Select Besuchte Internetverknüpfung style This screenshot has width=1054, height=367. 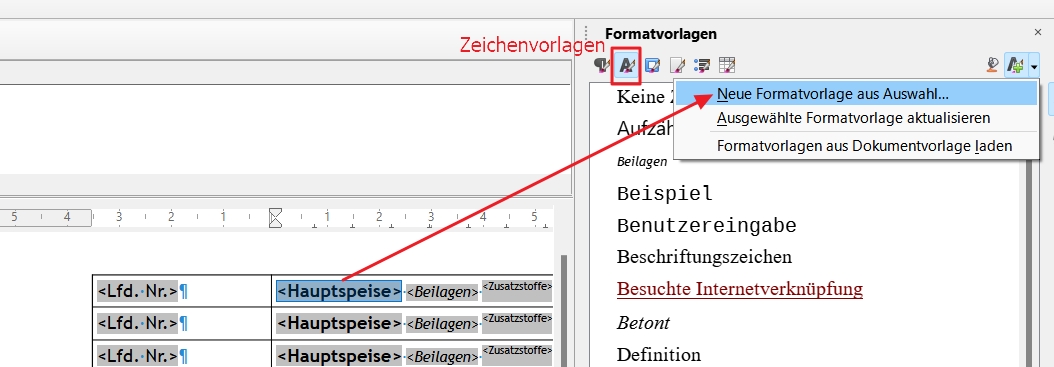pos(739,289)
